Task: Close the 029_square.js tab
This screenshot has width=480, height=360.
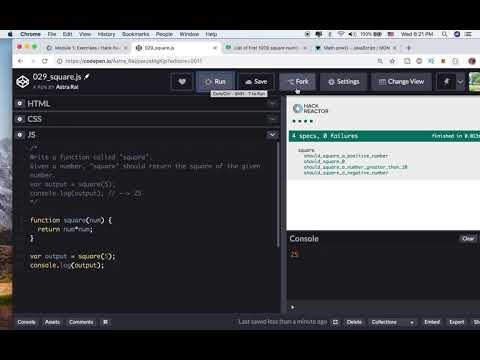Action: coord(215,48)
